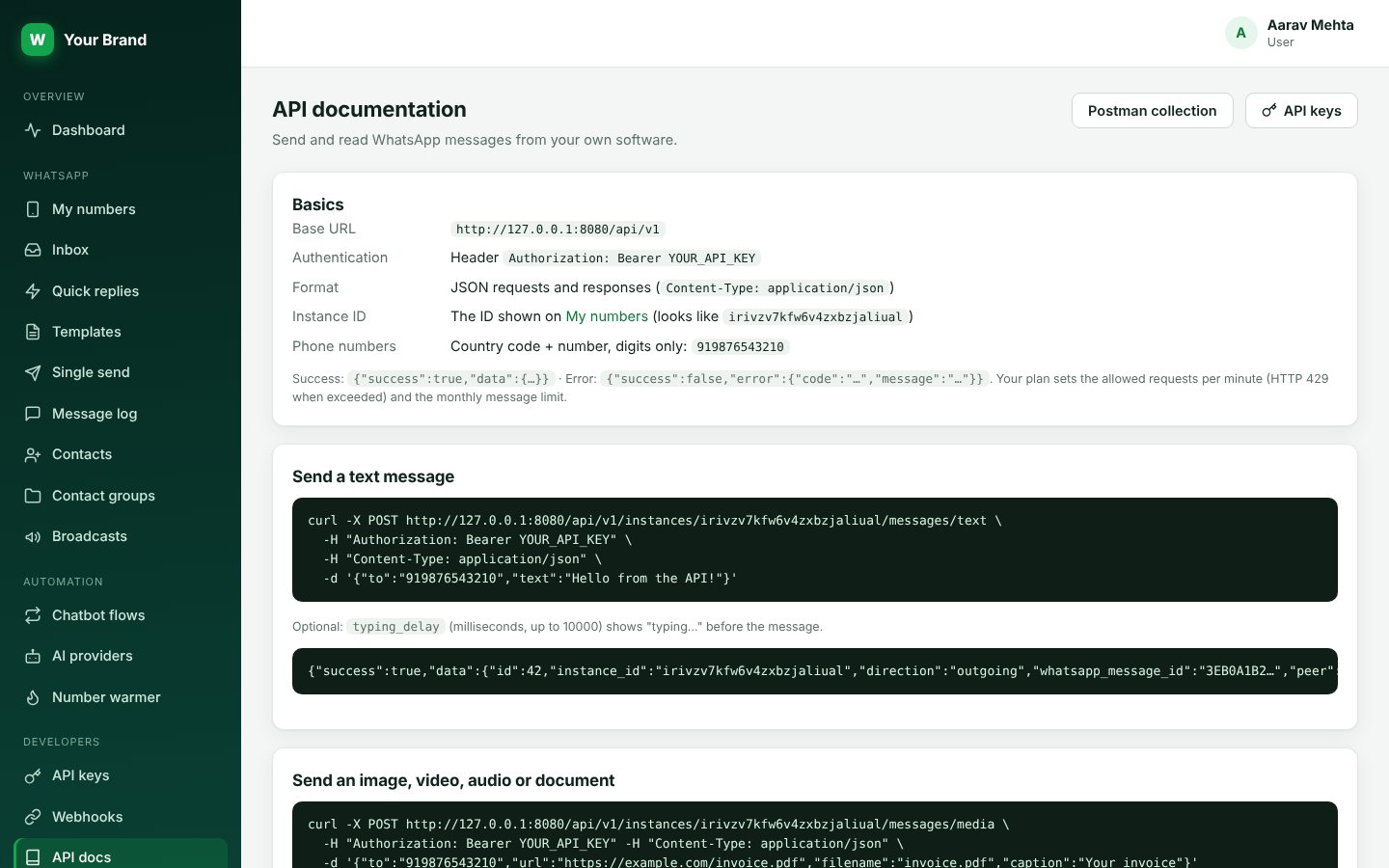Click the Broadcasts megaphone icon
1389x868 pixels.
[x=33, y=536]
